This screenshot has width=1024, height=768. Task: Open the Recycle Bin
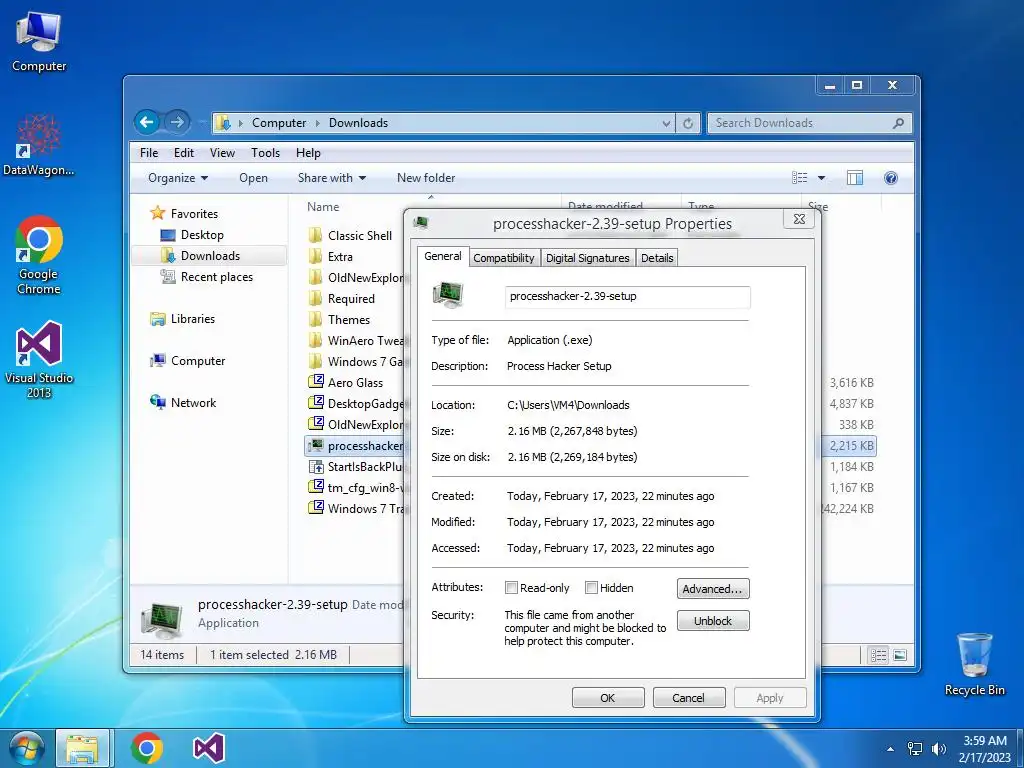974,664
